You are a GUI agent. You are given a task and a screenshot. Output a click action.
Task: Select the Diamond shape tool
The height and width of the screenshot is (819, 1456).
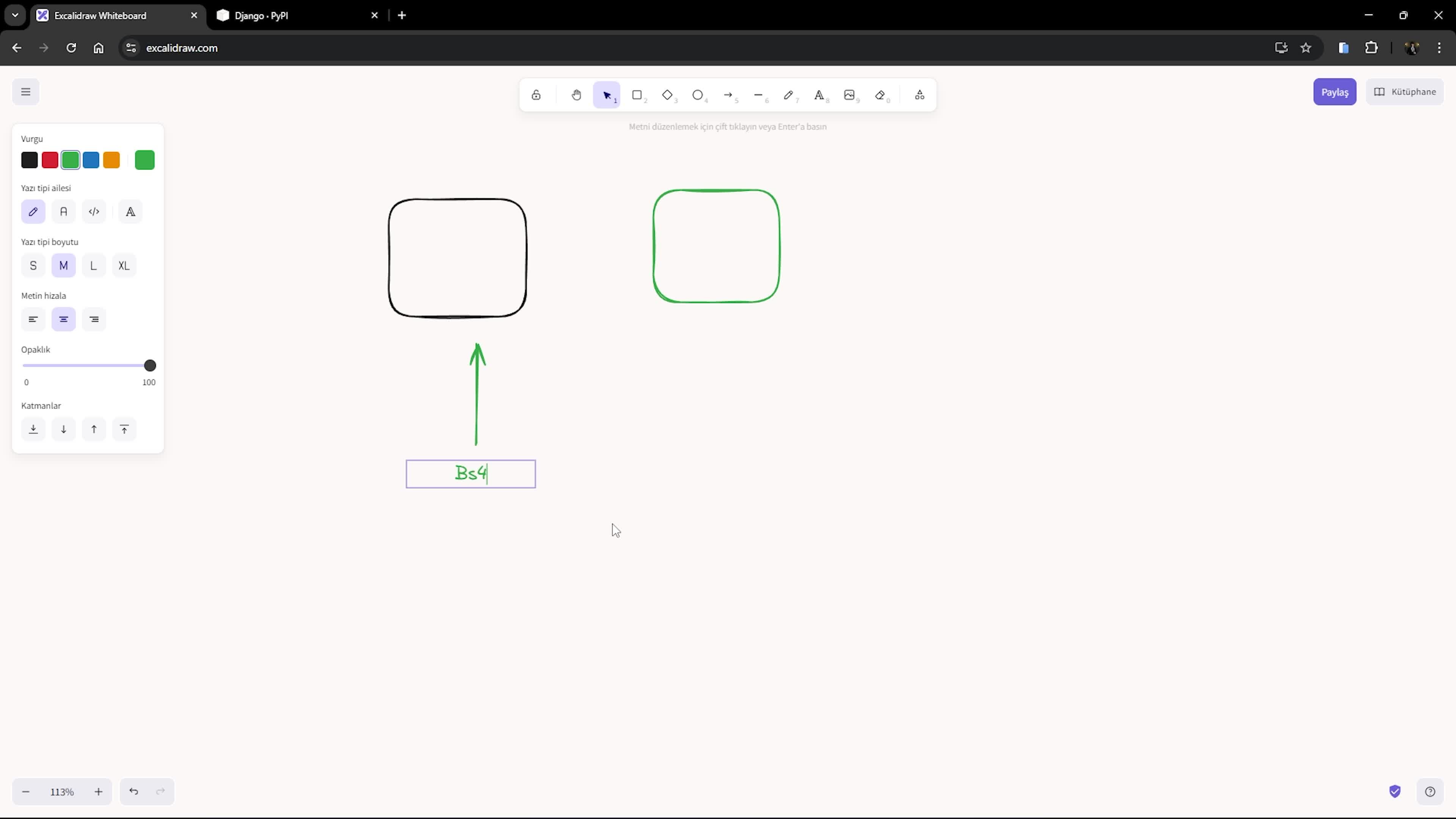[667, 95]
